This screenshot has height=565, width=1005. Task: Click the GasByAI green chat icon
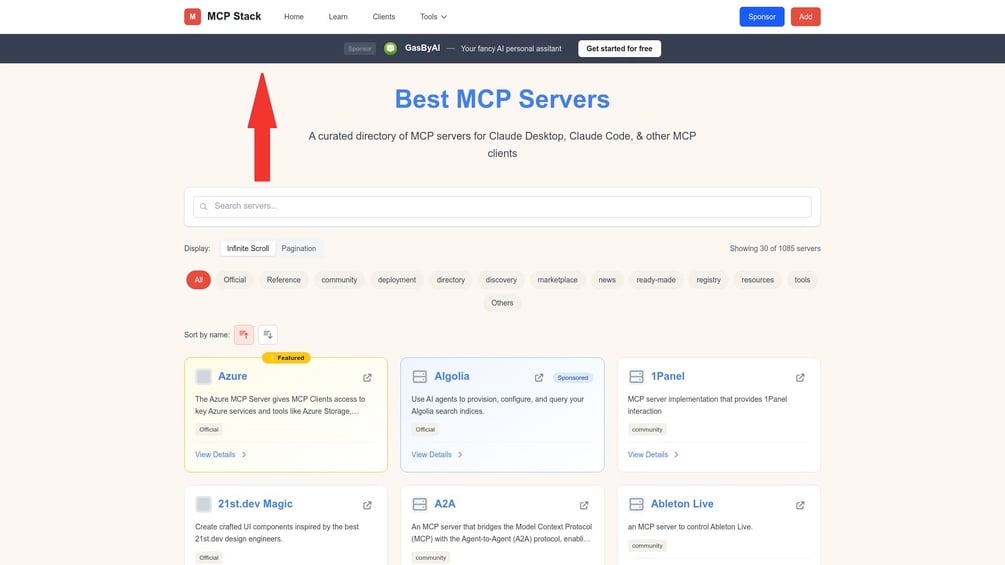point(390,48)
